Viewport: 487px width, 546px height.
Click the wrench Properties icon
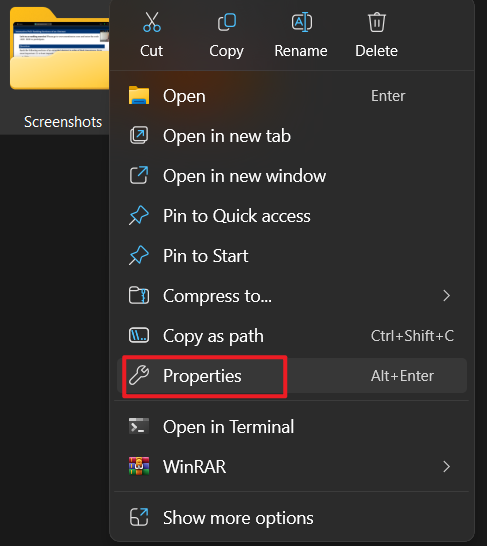(x=139, y=375)
